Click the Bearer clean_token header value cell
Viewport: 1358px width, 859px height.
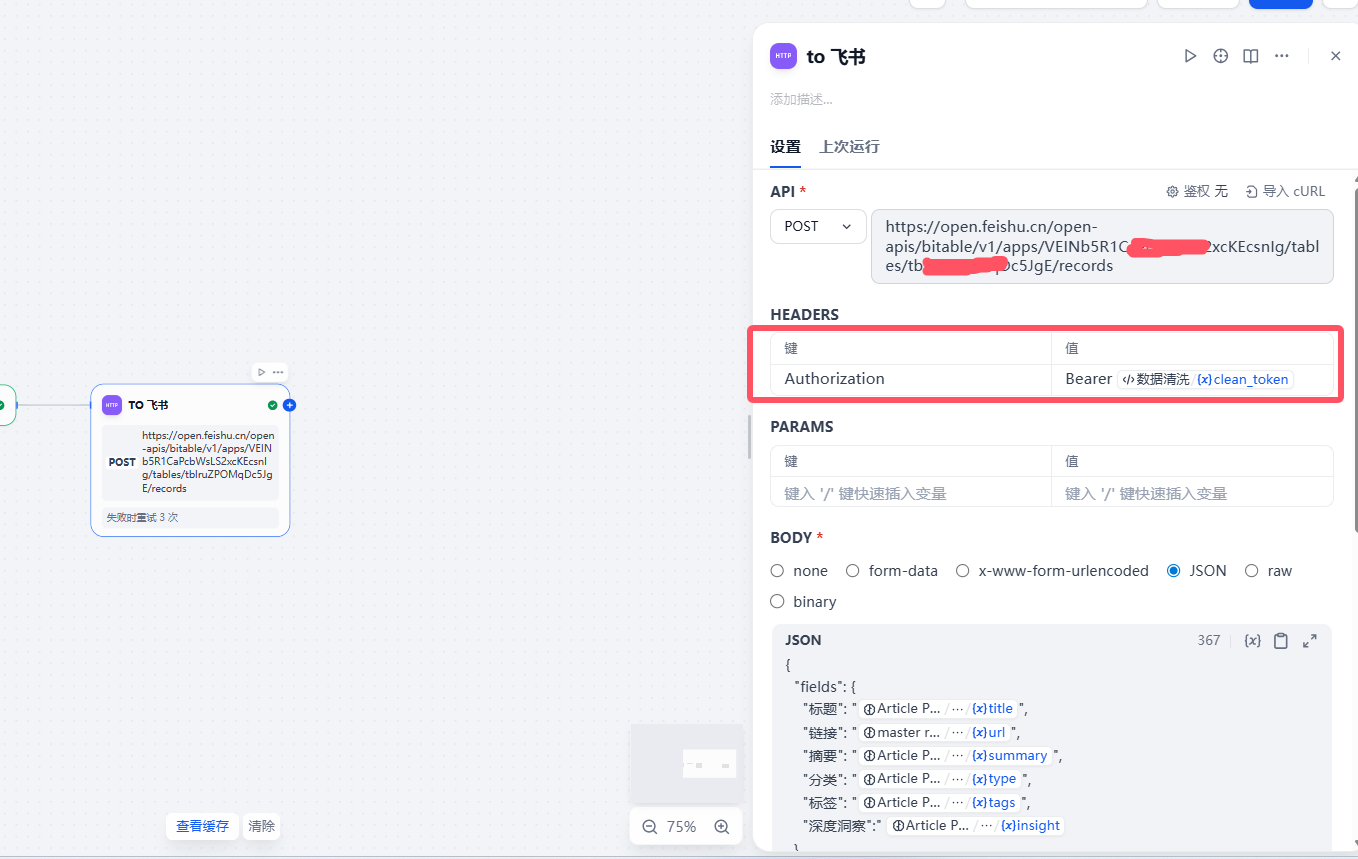click(x=1192, y=379)
